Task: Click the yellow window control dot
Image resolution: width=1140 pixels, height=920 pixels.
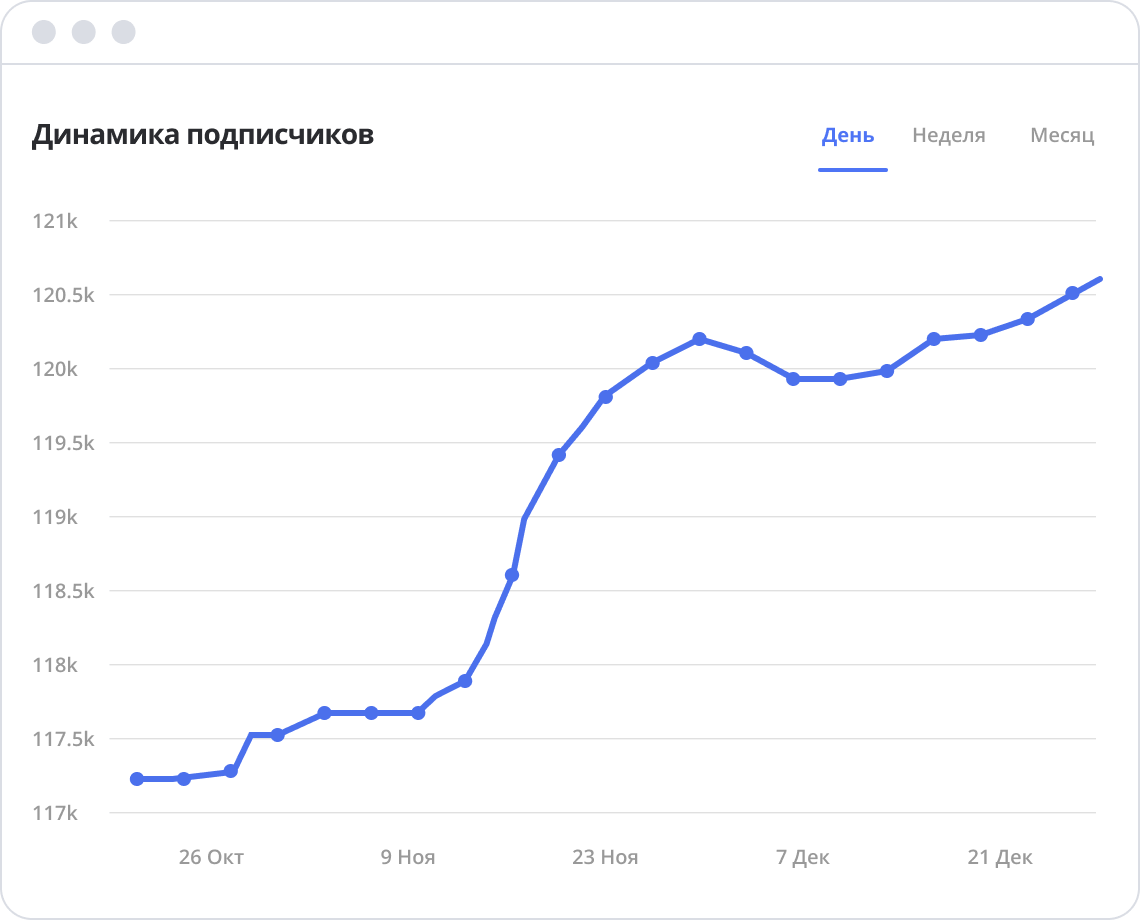Action: tap(82, 31)
